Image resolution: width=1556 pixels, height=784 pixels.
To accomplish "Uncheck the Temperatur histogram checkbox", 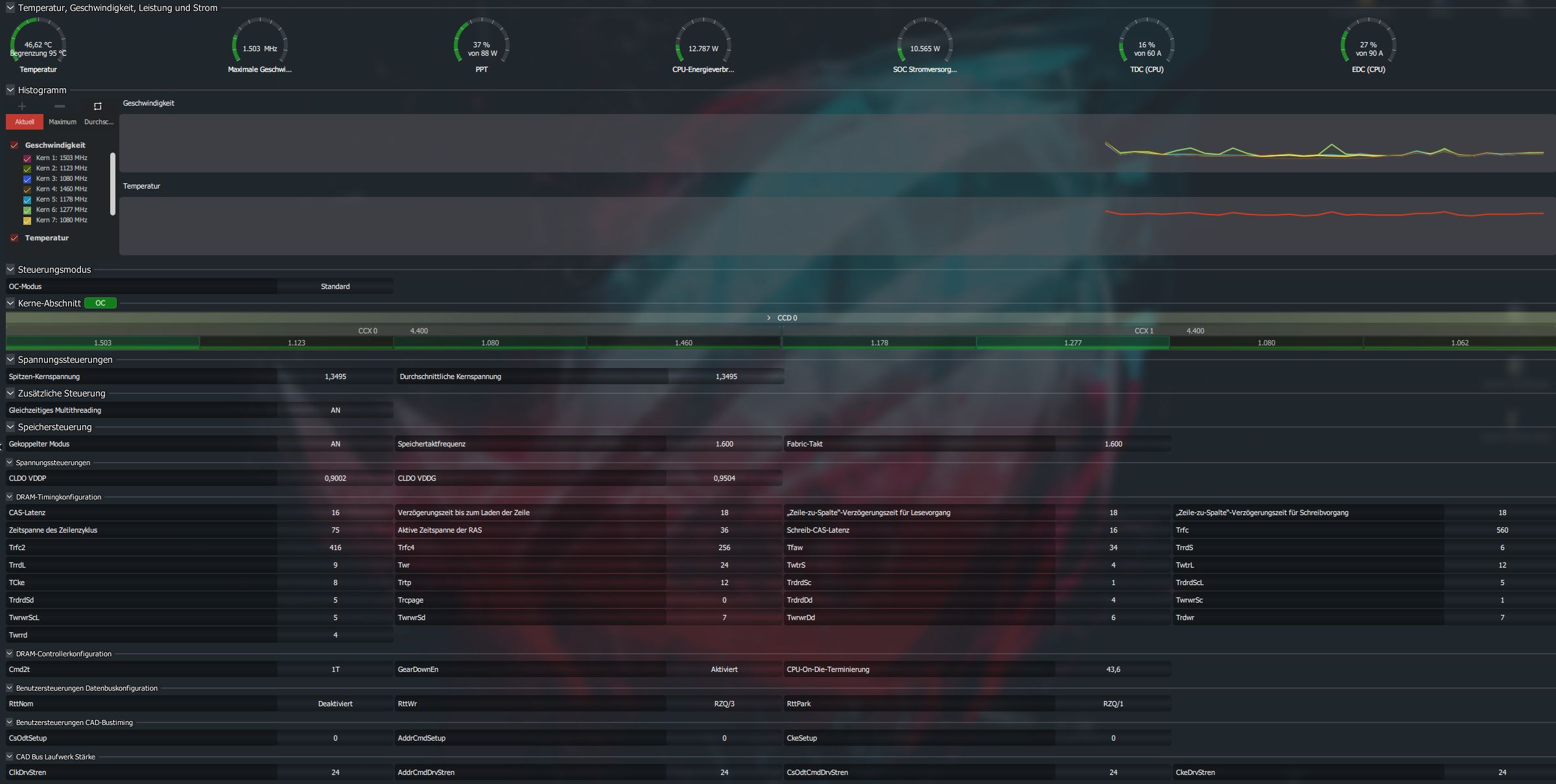I will 14,238.
